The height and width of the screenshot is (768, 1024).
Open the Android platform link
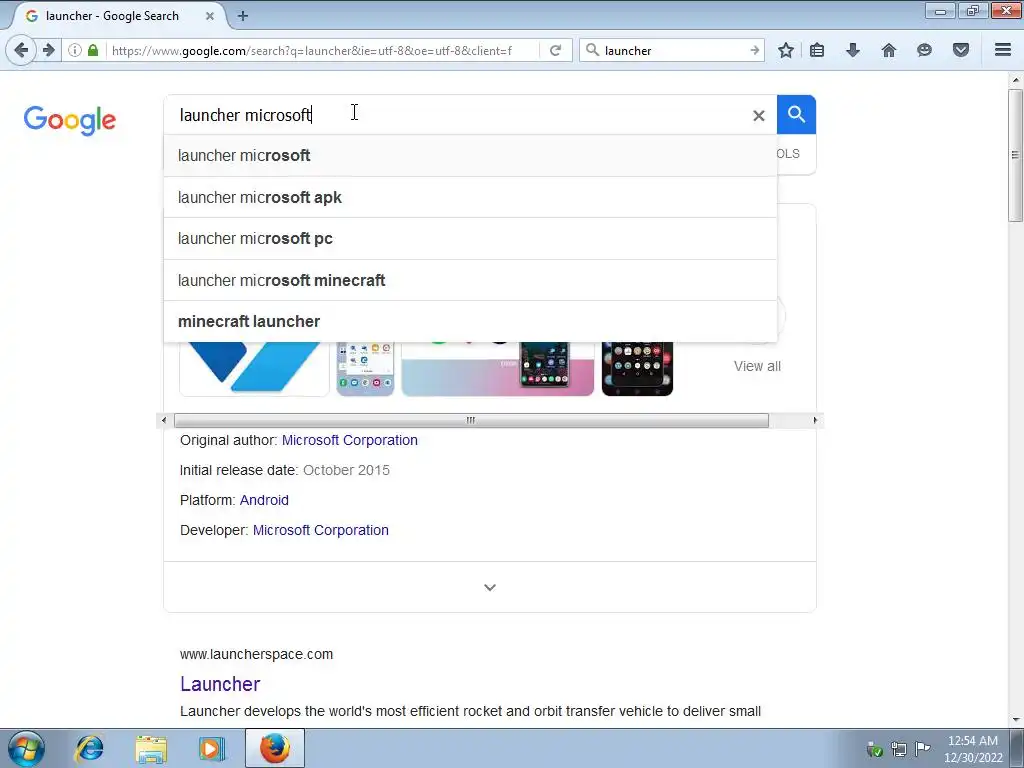click(x=264, y=500)
